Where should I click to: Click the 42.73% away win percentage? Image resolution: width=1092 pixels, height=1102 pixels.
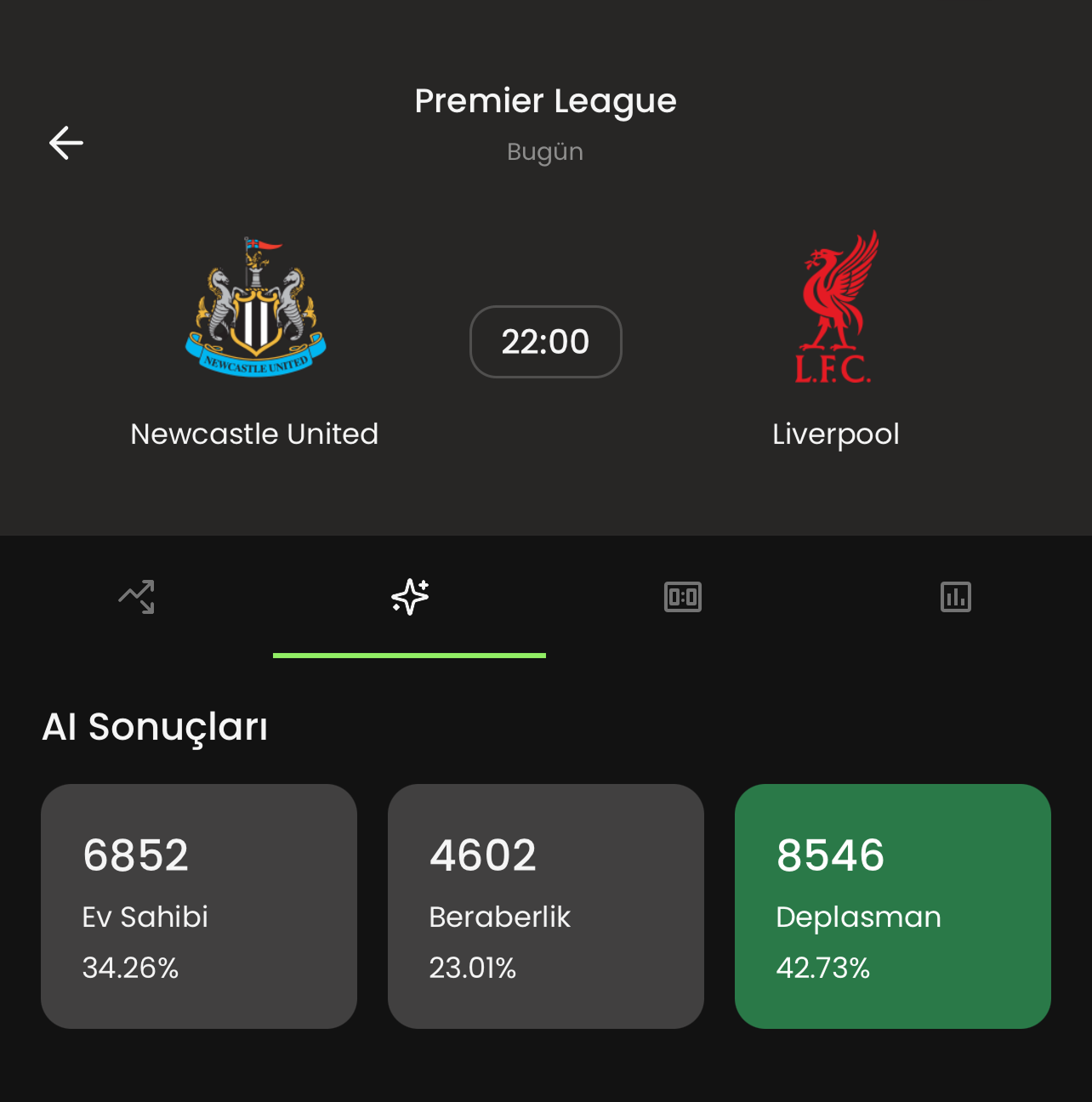point(823,968)
